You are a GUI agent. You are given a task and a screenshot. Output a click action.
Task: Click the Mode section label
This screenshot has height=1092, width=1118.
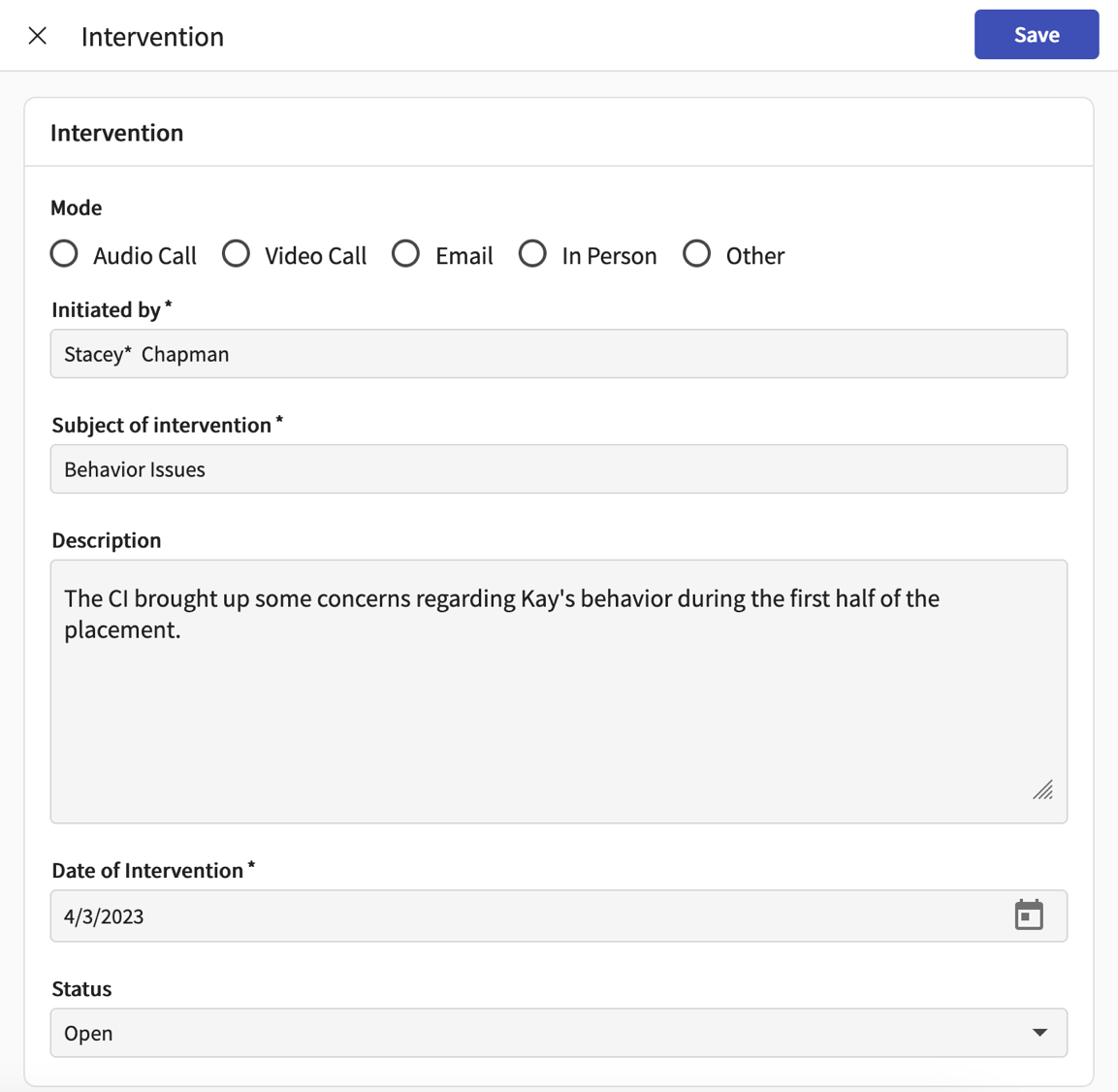point(77,207)
